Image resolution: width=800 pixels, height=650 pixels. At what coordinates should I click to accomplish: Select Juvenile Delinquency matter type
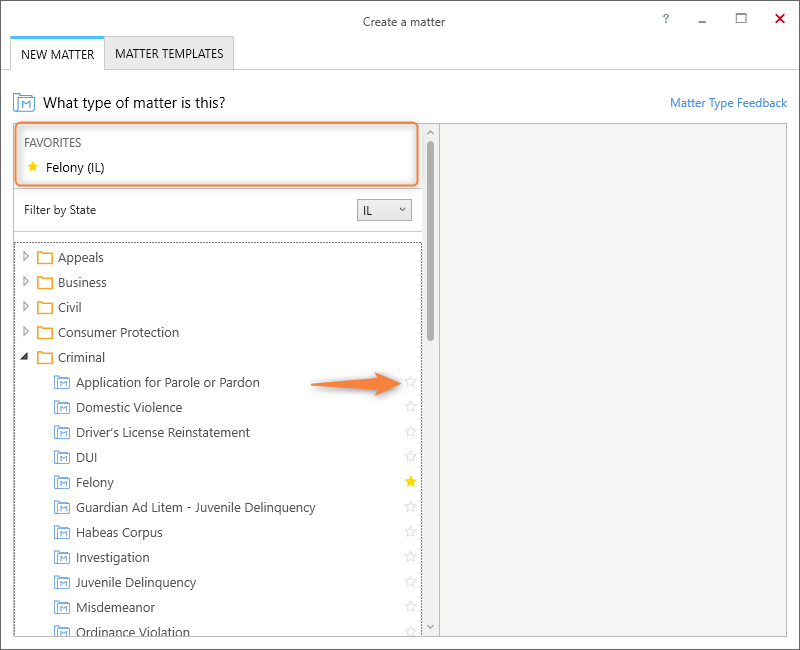[136, 583]
